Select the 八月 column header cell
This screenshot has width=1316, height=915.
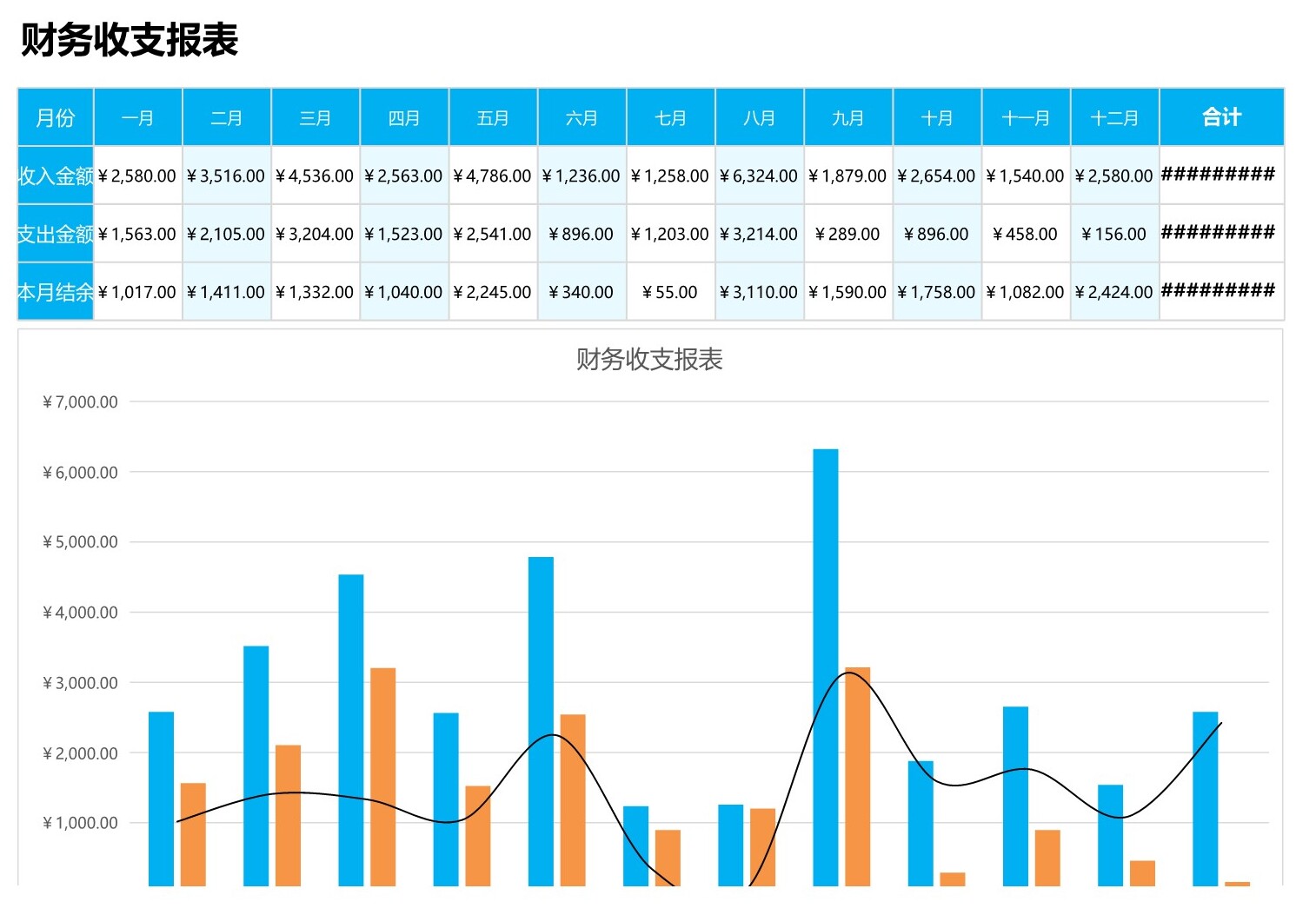tap(759, 117)
